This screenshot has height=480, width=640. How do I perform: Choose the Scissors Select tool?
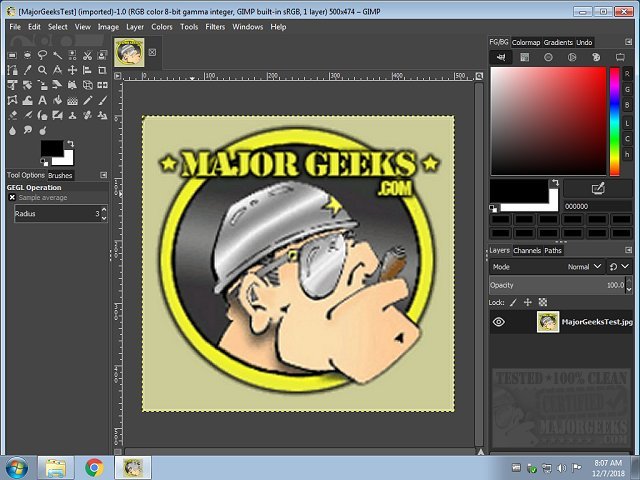87,55
